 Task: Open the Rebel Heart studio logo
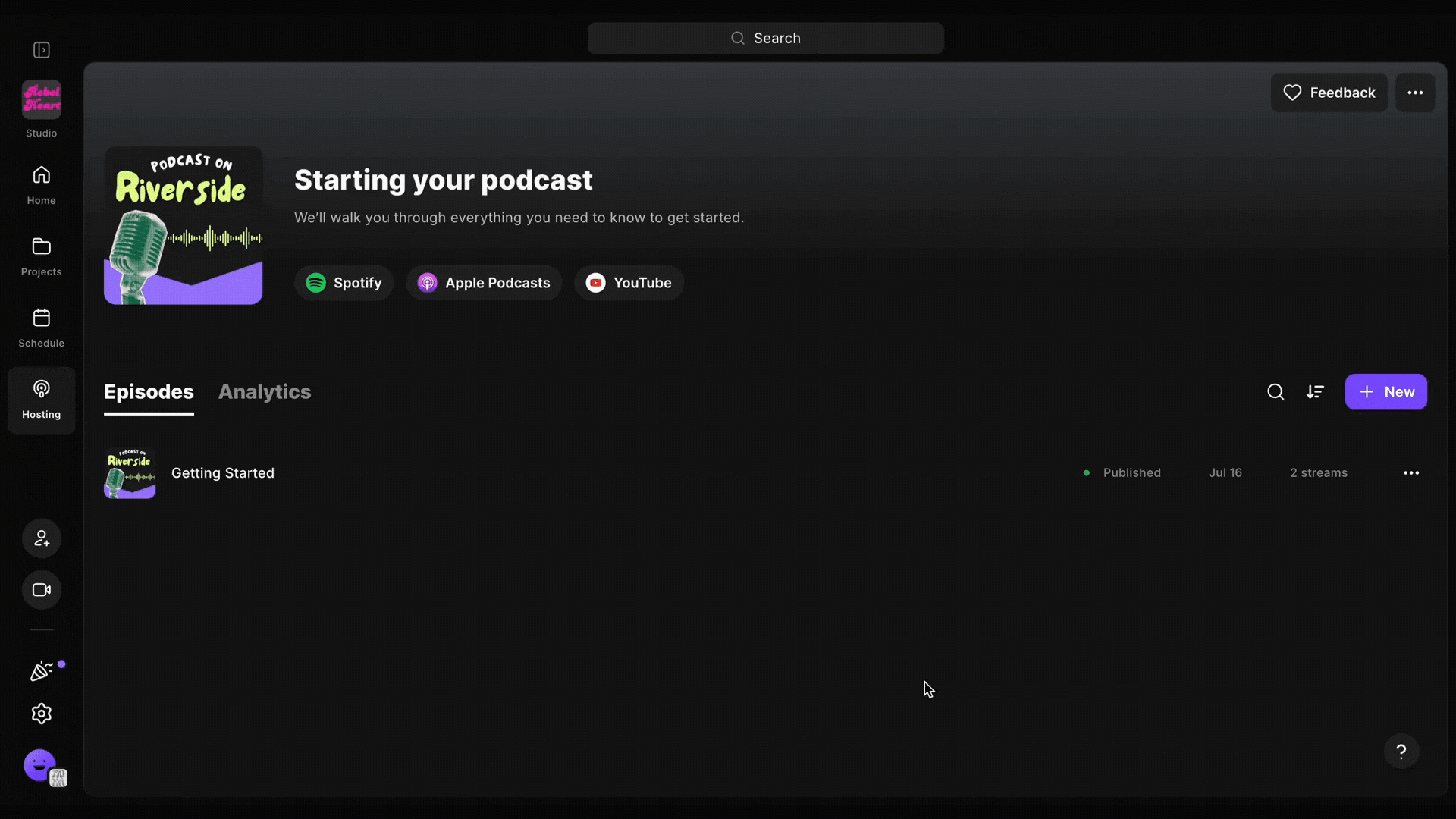point(42,99)
